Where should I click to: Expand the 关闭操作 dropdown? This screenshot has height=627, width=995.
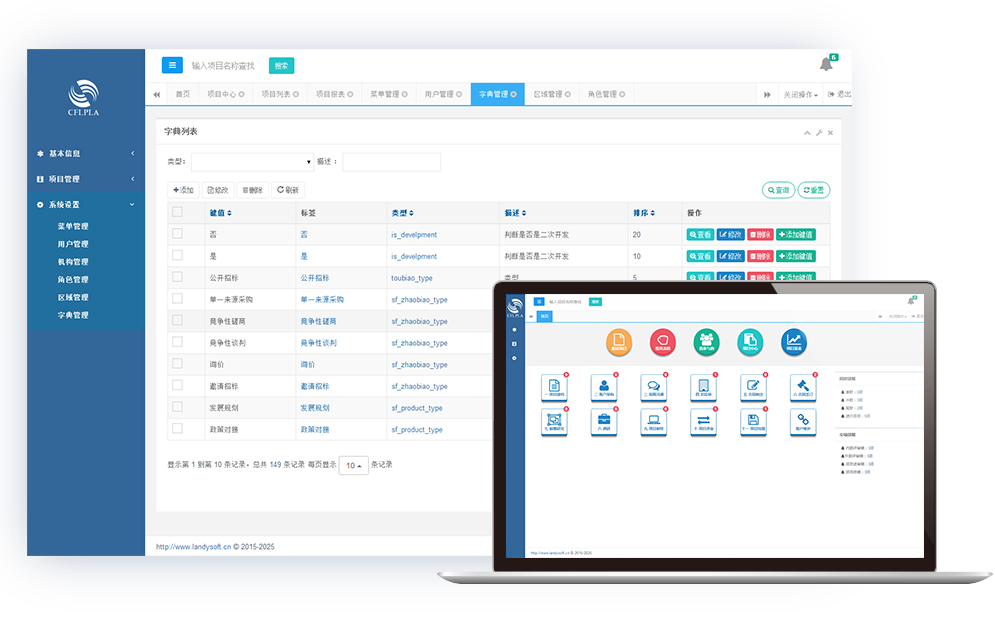pyautogui.click(x=800, y=95)
